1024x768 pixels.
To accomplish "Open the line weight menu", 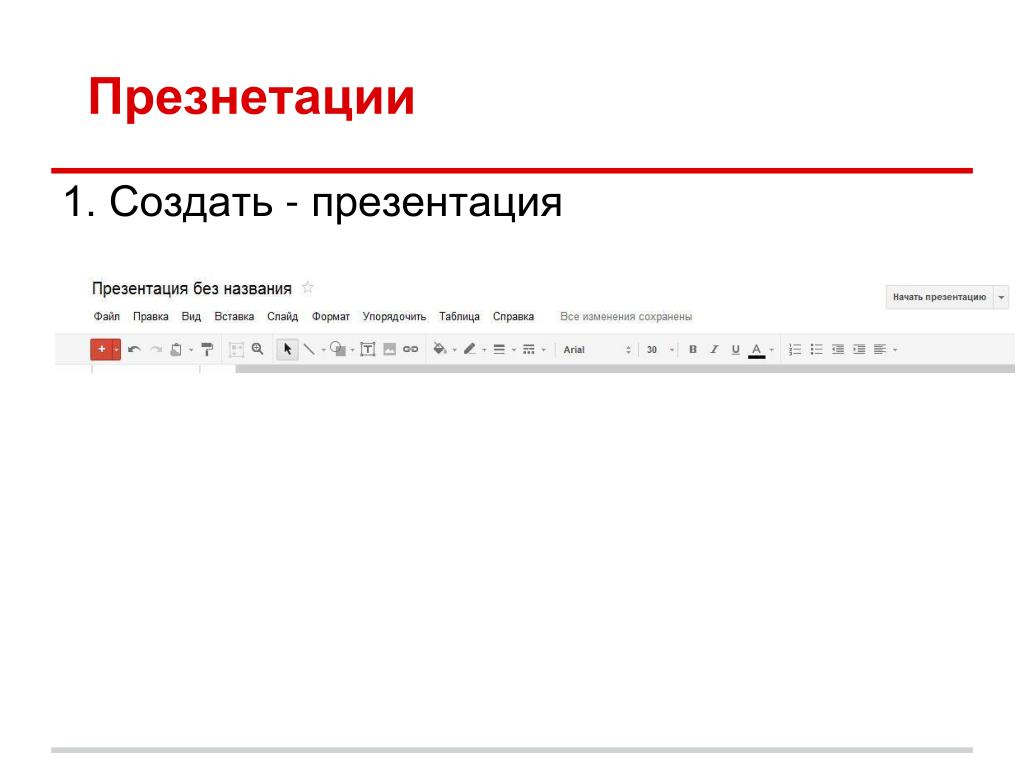I will [x=499, y=349].
